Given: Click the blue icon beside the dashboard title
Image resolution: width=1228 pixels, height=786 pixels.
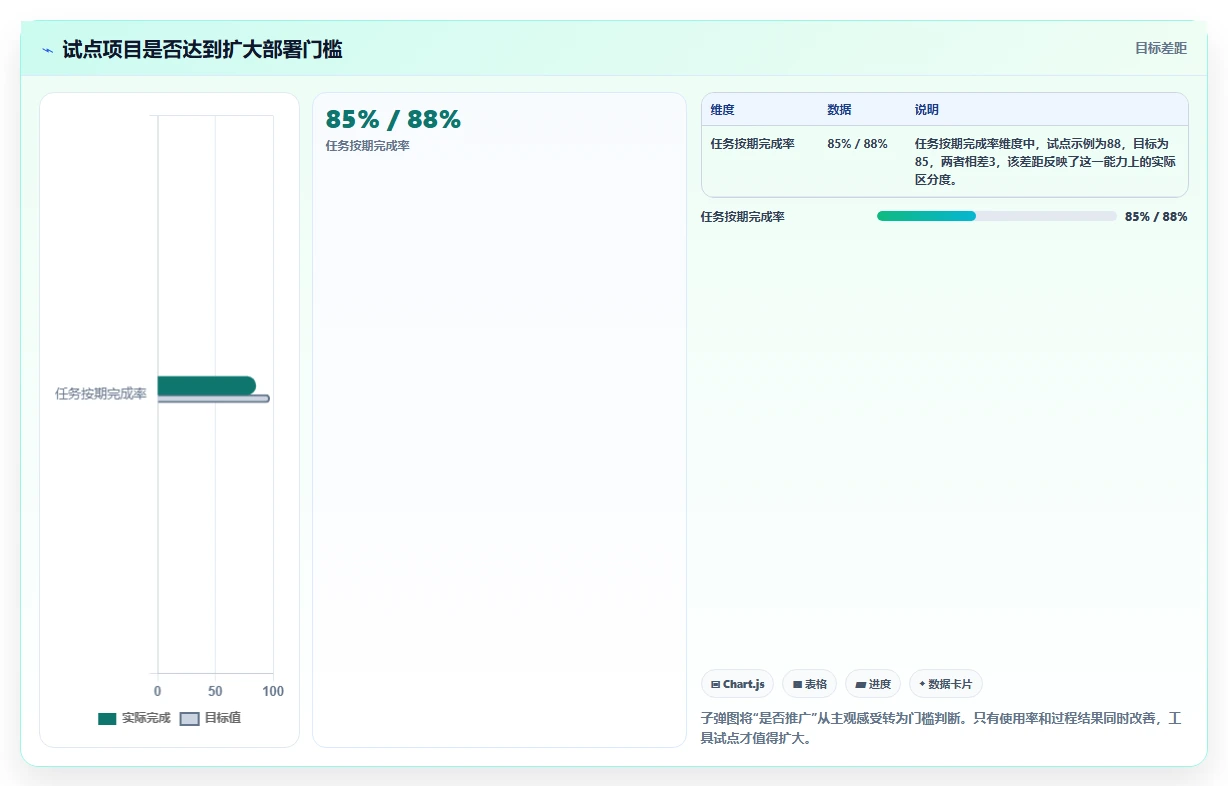Looking at the screenshot, I should [47, 50].
